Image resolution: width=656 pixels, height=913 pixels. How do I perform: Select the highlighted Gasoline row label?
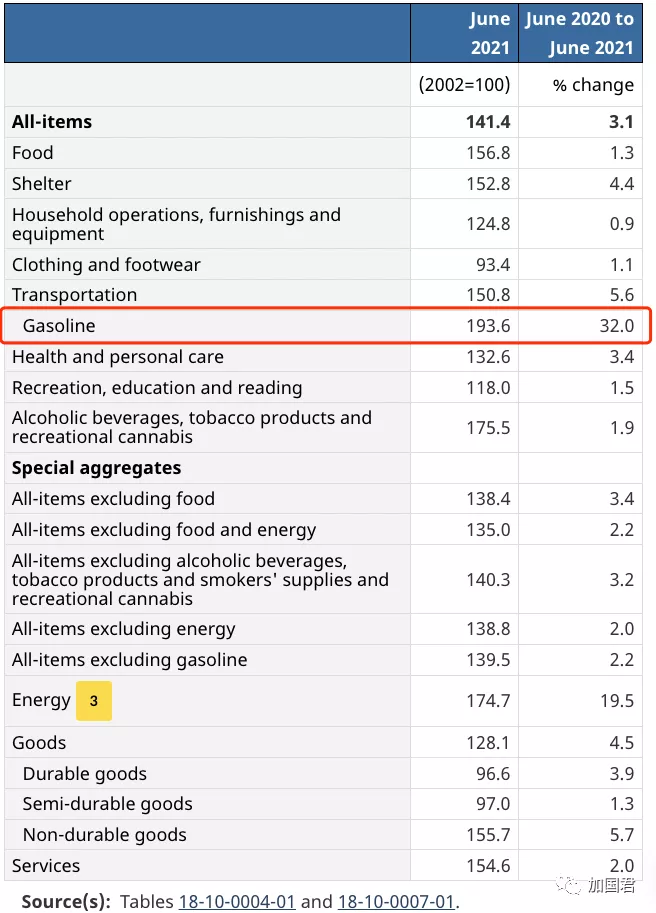pyautogui.click(x=59, y=326)
